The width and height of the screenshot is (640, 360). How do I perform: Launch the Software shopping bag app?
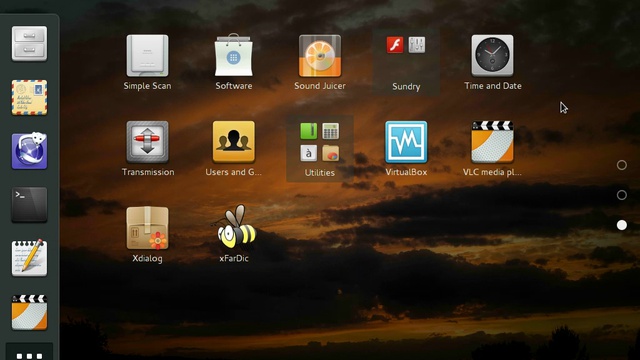pos(233,55)
